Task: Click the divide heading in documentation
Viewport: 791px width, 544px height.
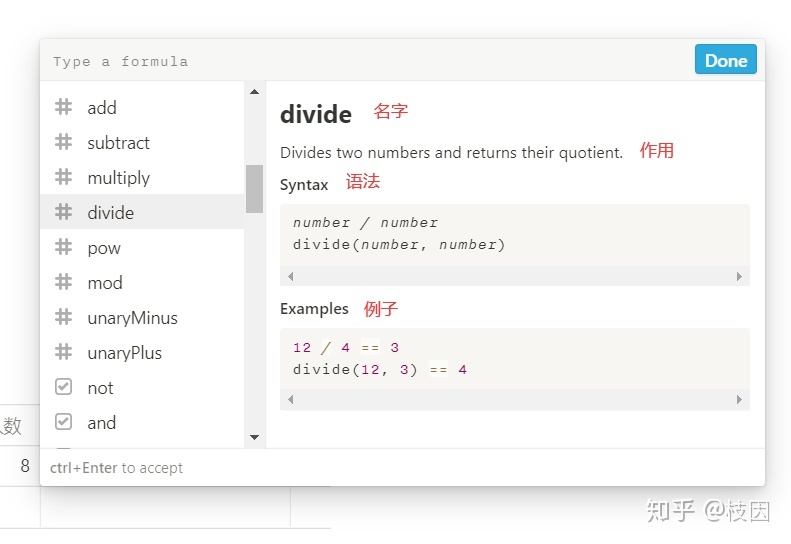Action: [316, 114]
